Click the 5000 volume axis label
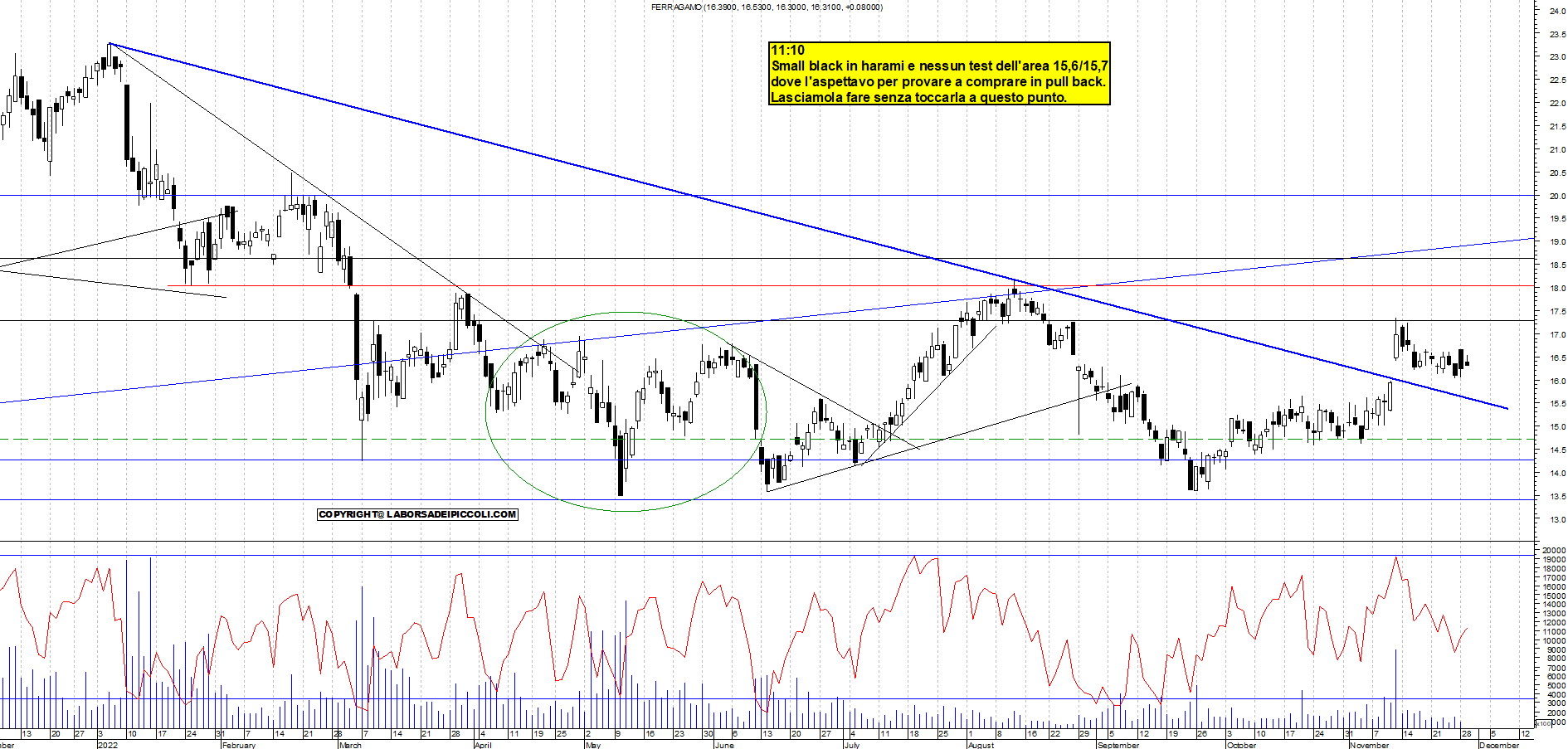Image resolution: width=1568 pixels, height=749 pixels. point(1556,686)
